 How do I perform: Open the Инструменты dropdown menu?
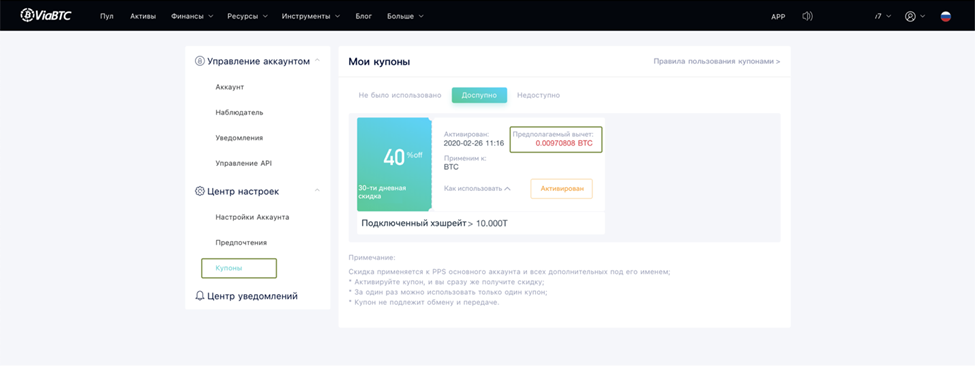tap(310, 16)
